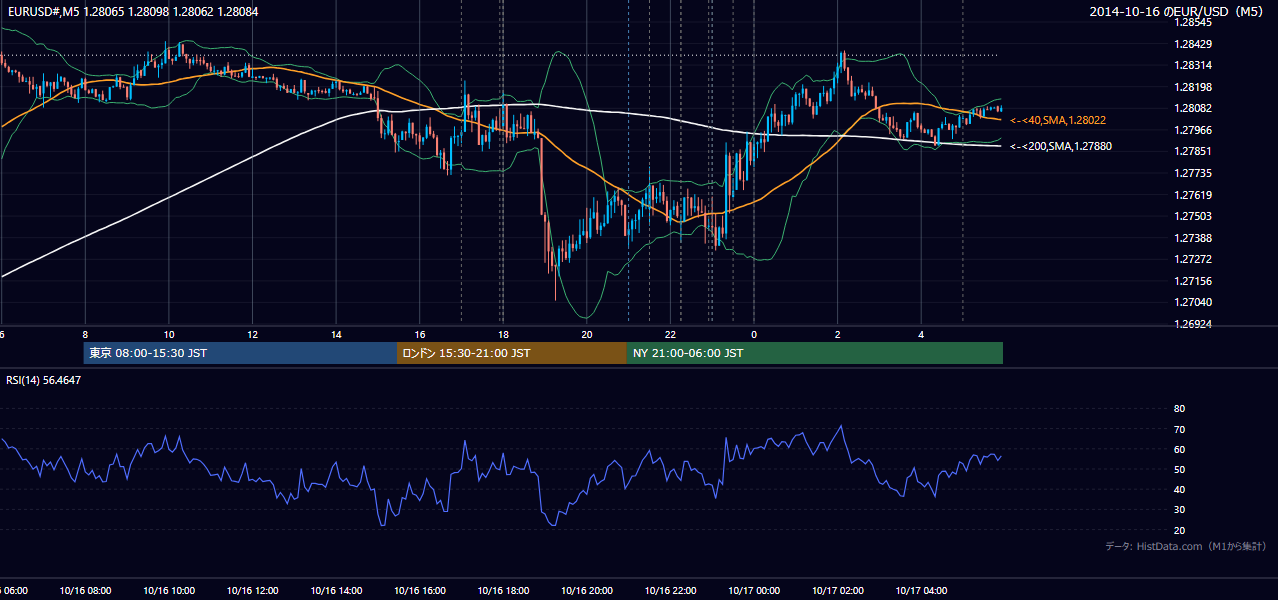Click the 10/16 20:00 date label

tap(587, 591)
